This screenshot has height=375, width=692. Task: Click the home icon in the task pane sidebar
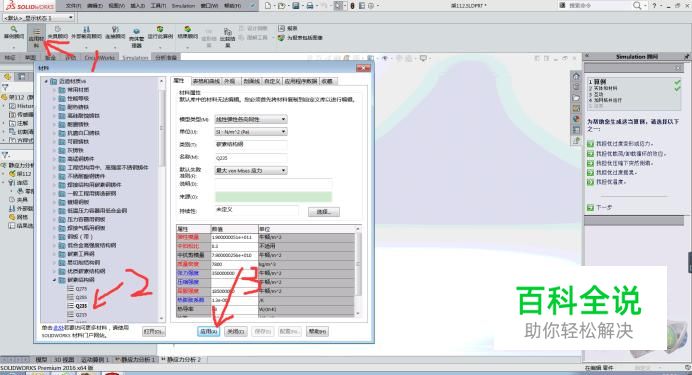[576, 76]
